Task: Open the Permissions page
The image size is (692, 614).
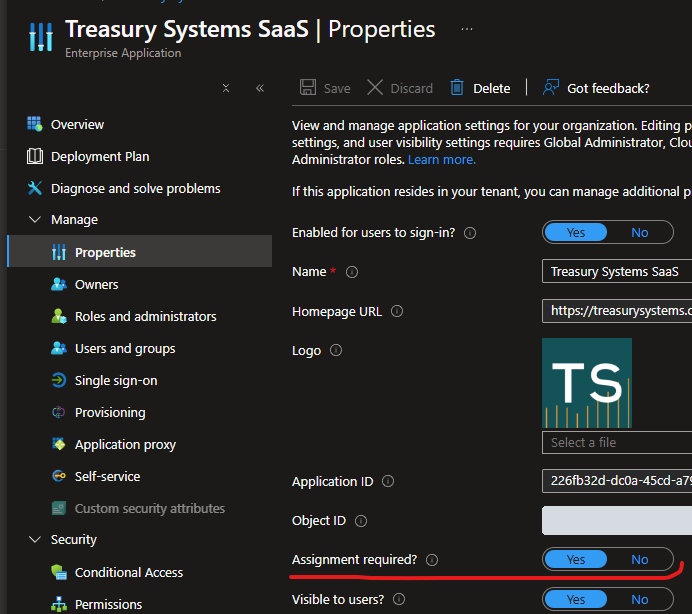Action: click(109, 604)
